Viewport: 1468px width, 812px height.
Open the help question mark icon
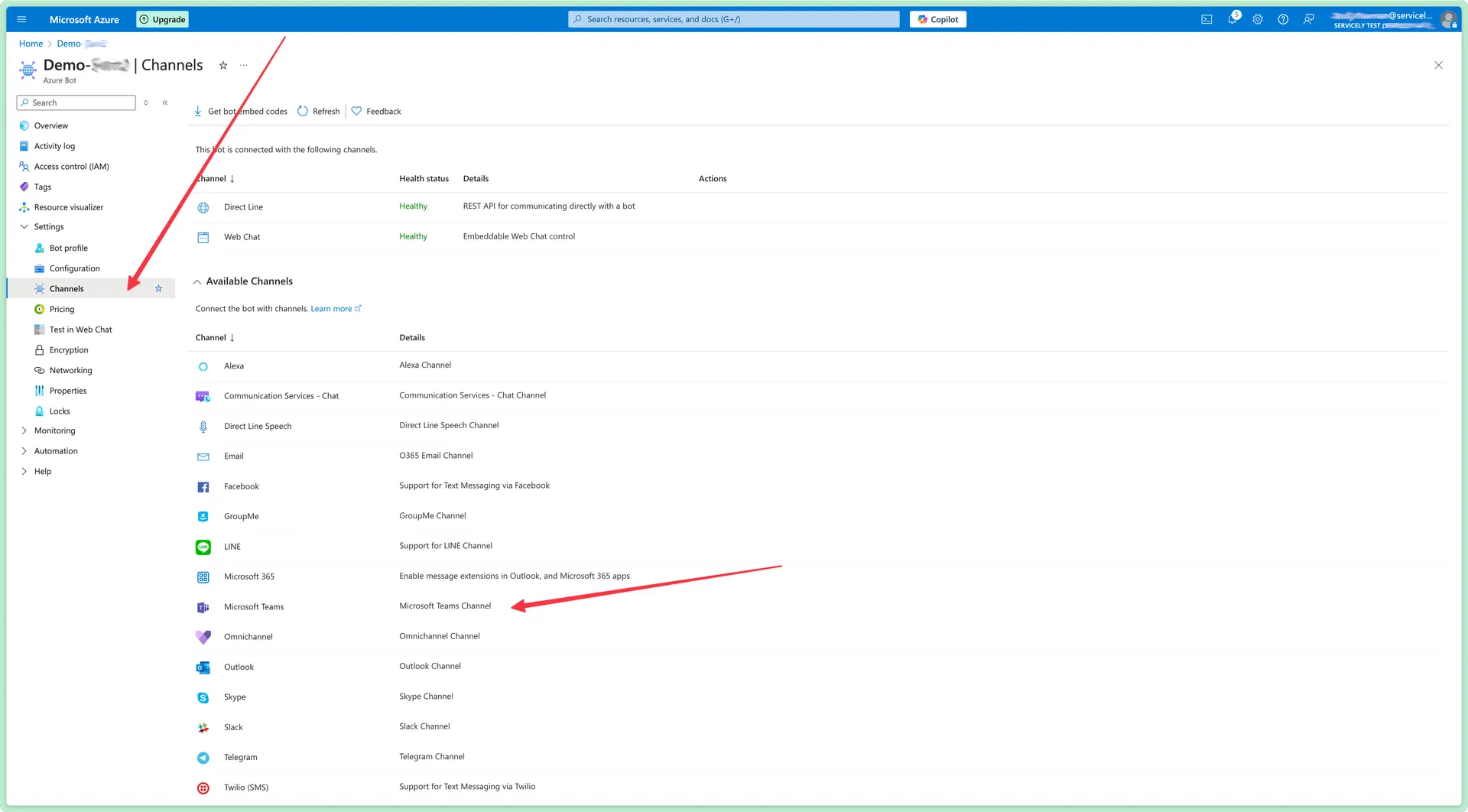pos(1283,19)
